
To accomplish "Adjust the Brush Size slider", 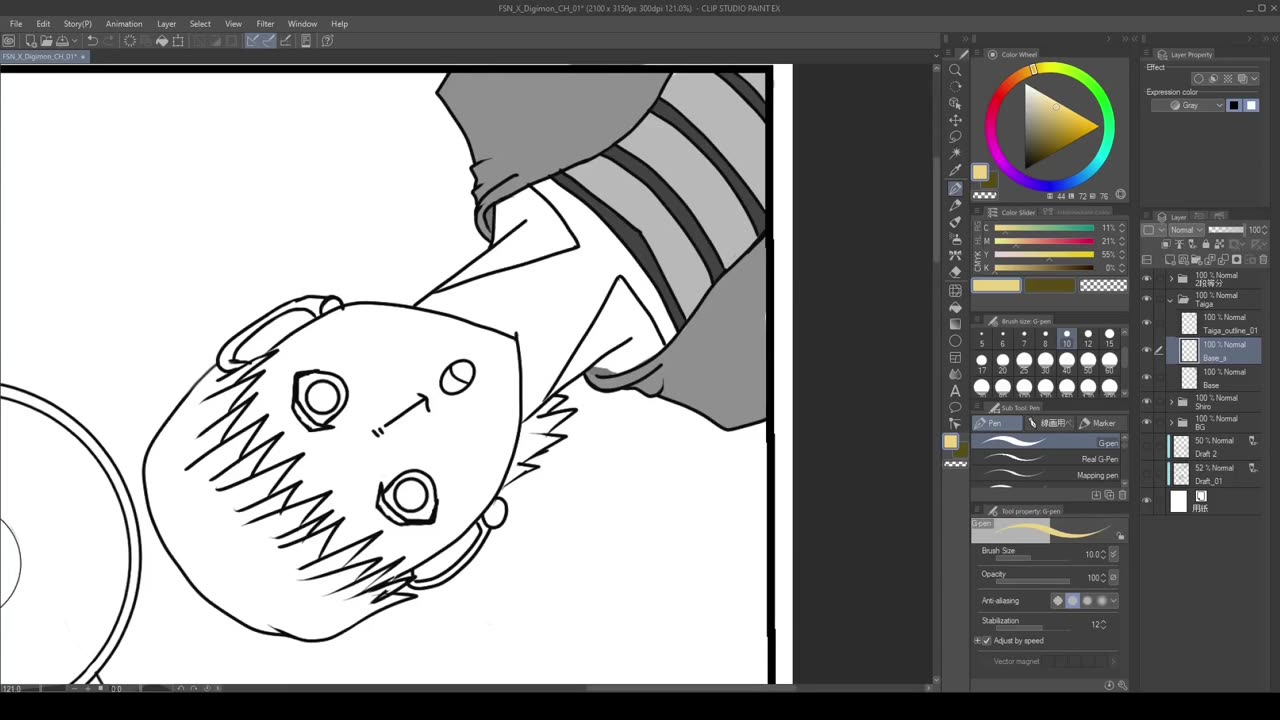I will coord(1031,558).
